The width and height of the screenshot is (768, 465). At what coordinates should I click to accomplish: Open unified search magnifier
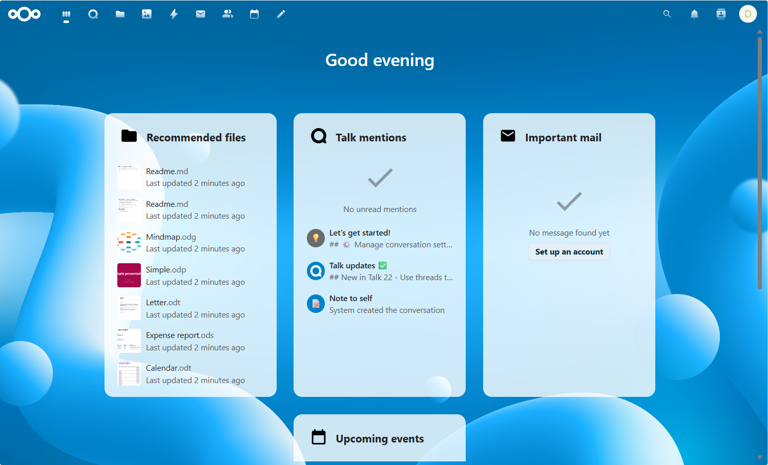click(667, 14)
